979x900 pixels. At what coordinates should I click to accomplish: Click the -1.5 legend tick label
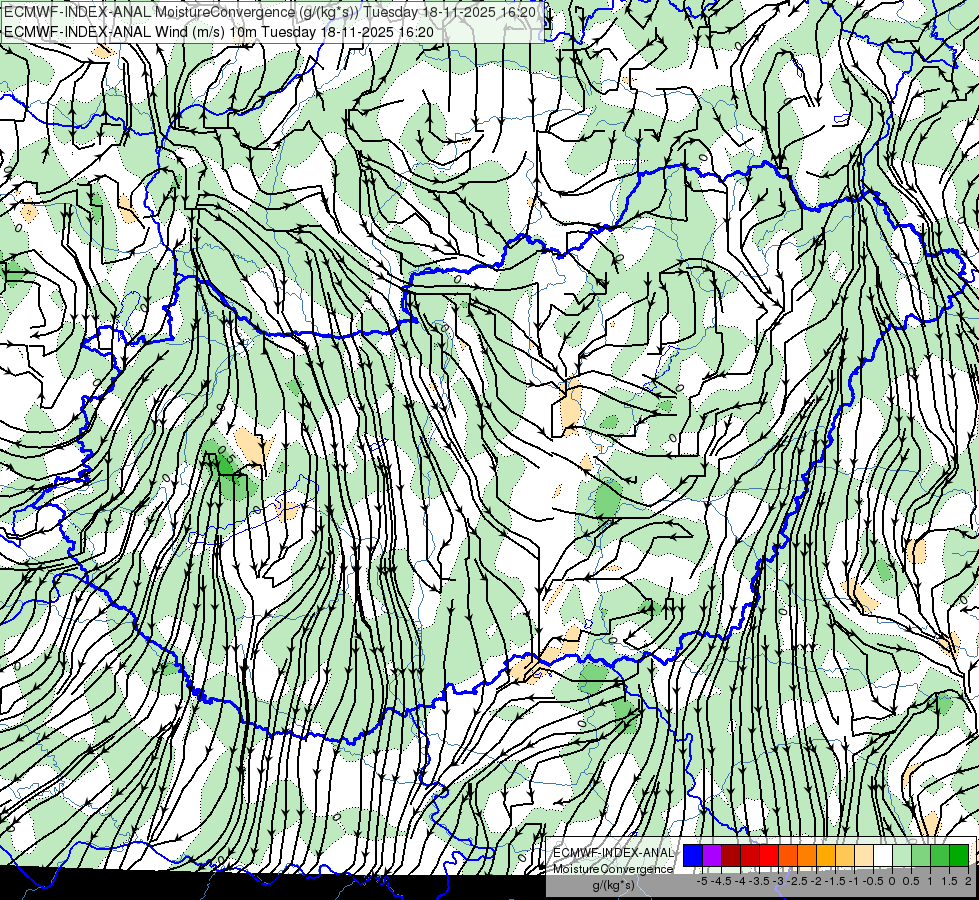click(835, 881)
